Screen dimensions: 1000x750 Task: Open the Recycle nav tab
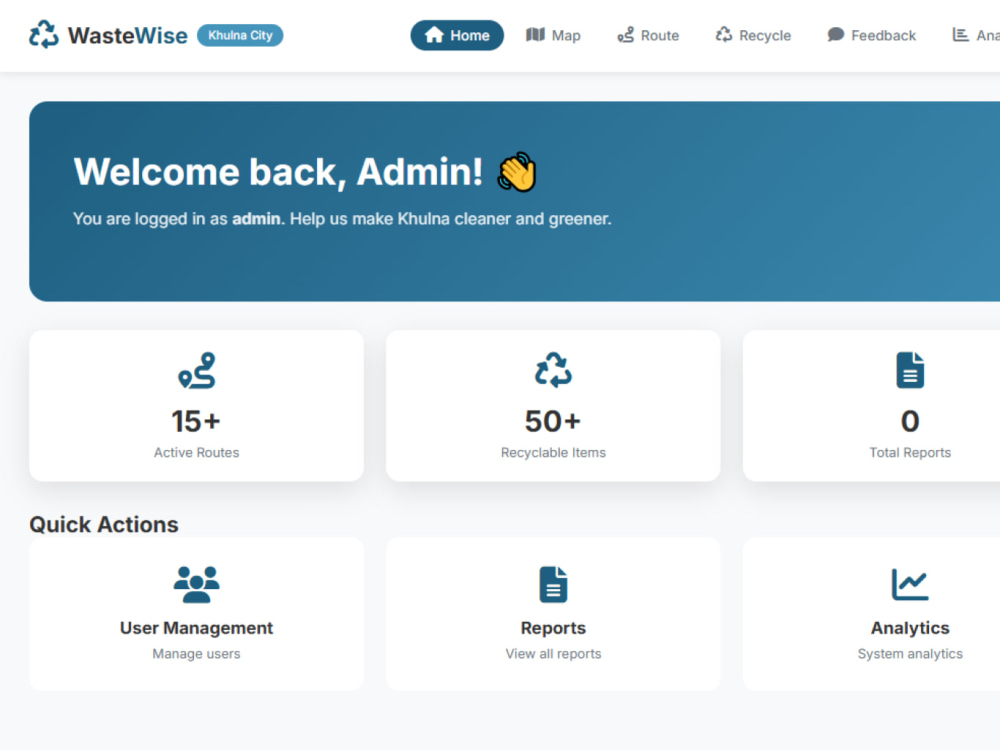(753, 35)
